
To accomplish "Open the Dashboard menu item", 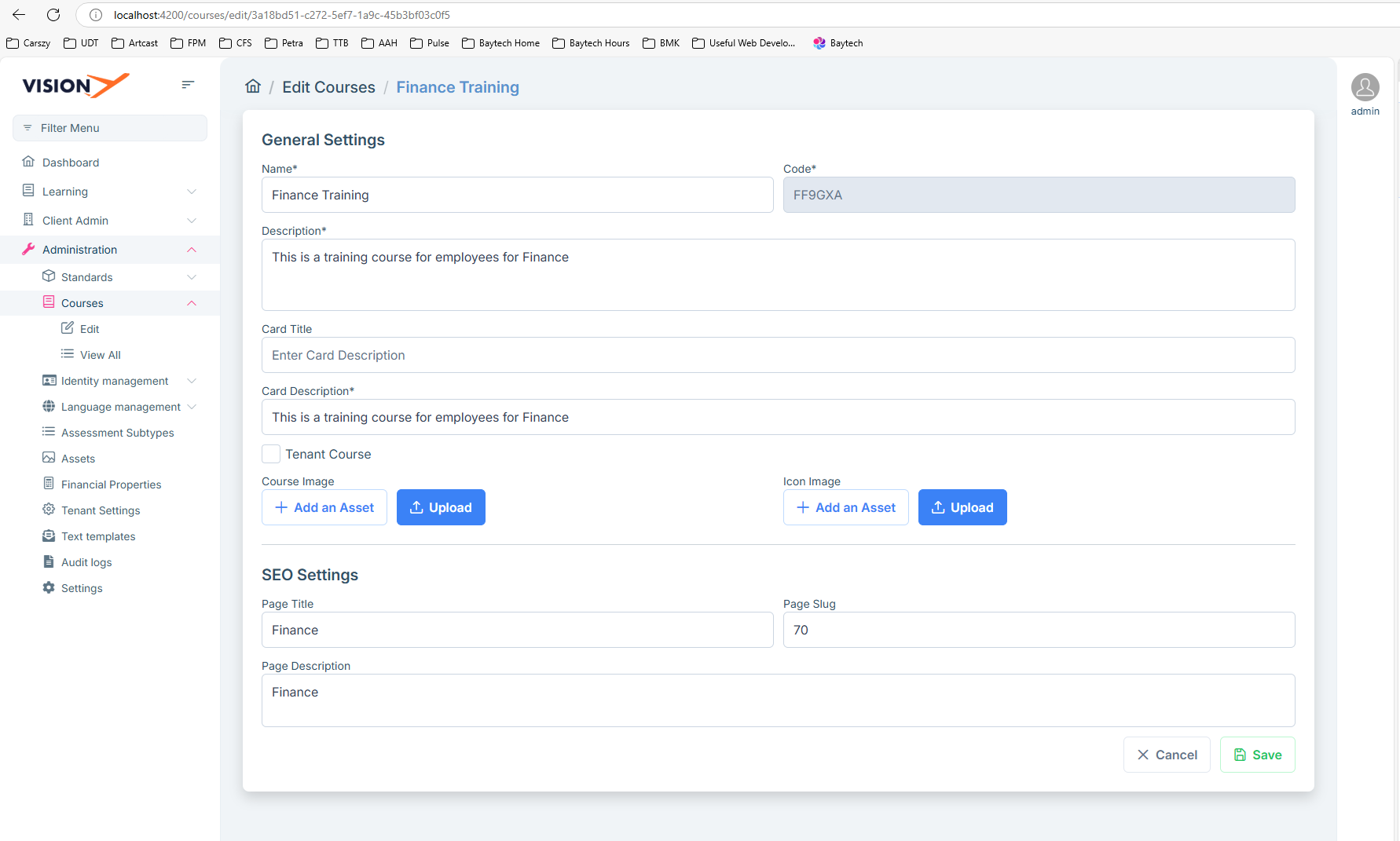I will pos(71,163).
